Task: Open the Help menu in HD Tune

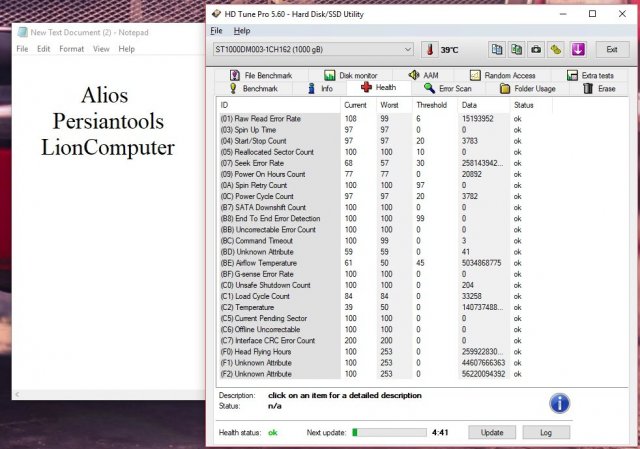Action: [x=241, y=31]
